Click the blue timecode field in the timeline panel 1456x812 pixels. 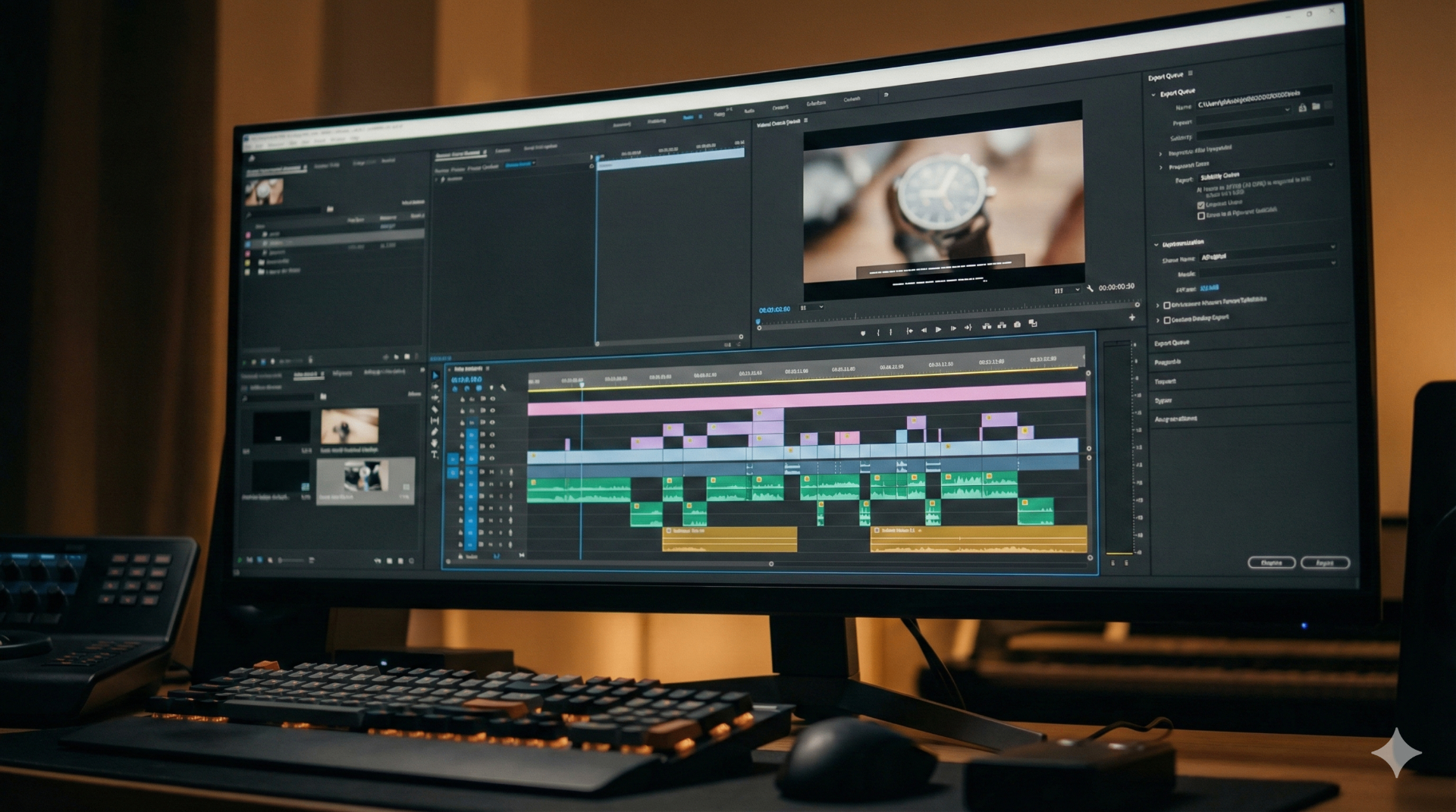(x=466, y=380)
